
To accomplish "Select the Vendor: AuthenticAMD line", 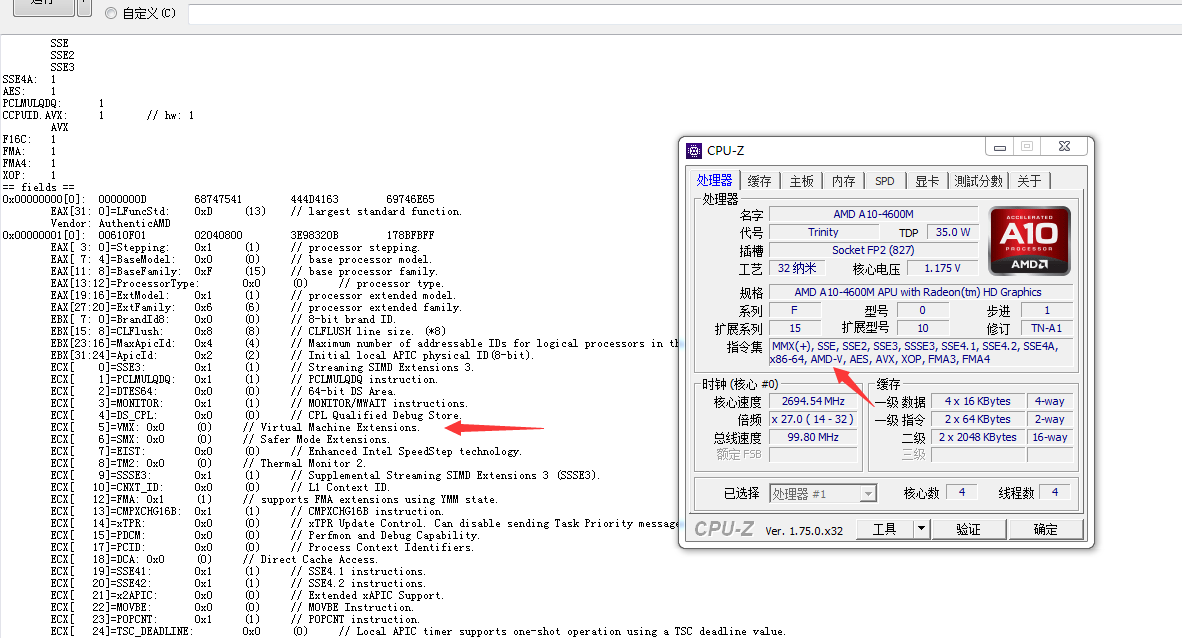I will [111, 224].
